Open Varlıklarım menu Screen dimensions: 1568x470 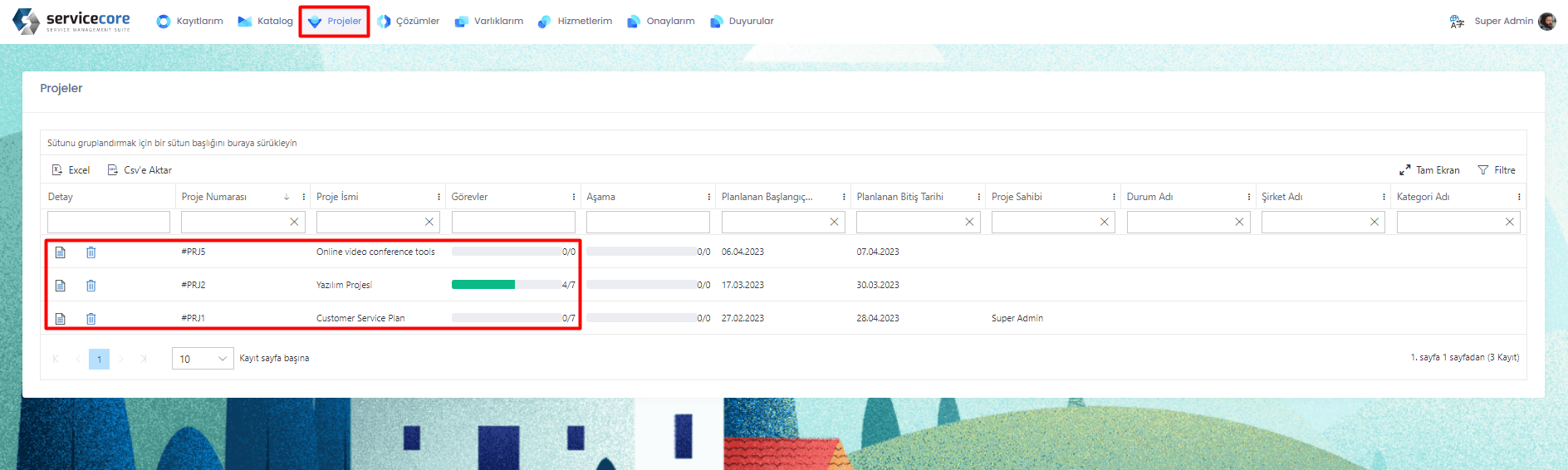pos(488,22)
